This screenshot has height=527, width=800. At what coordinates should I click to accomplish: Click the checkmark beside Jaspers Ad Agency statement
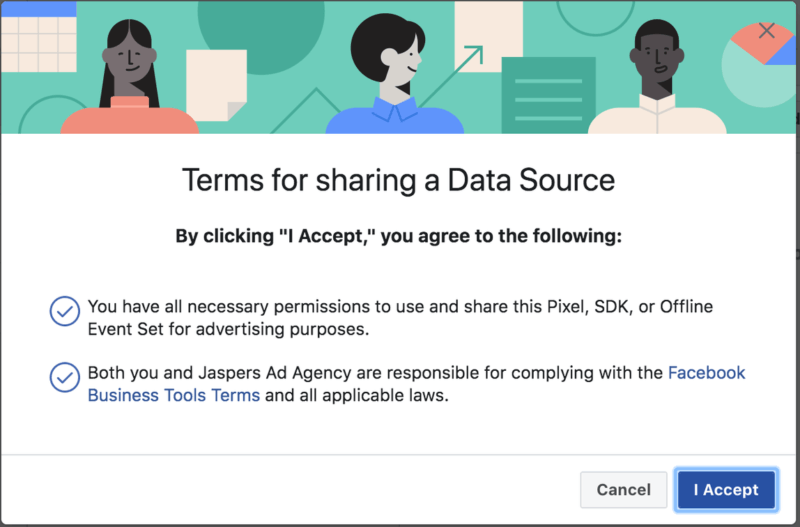pos(65,378)
